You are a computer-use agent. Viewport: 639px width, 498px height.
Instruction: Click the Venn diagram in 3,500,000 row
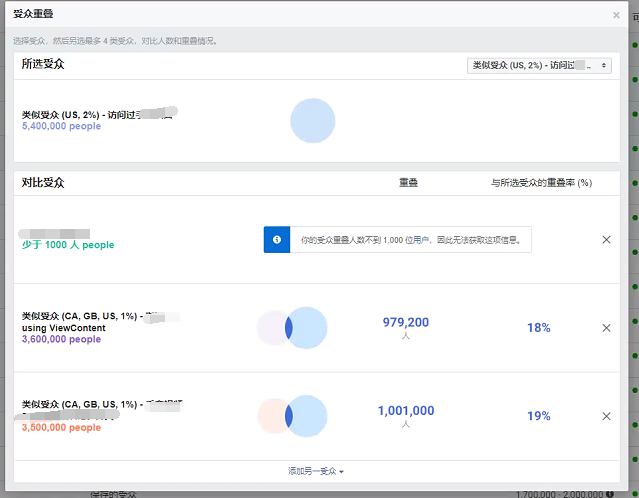pyautogui.click(x=292, y=416)
